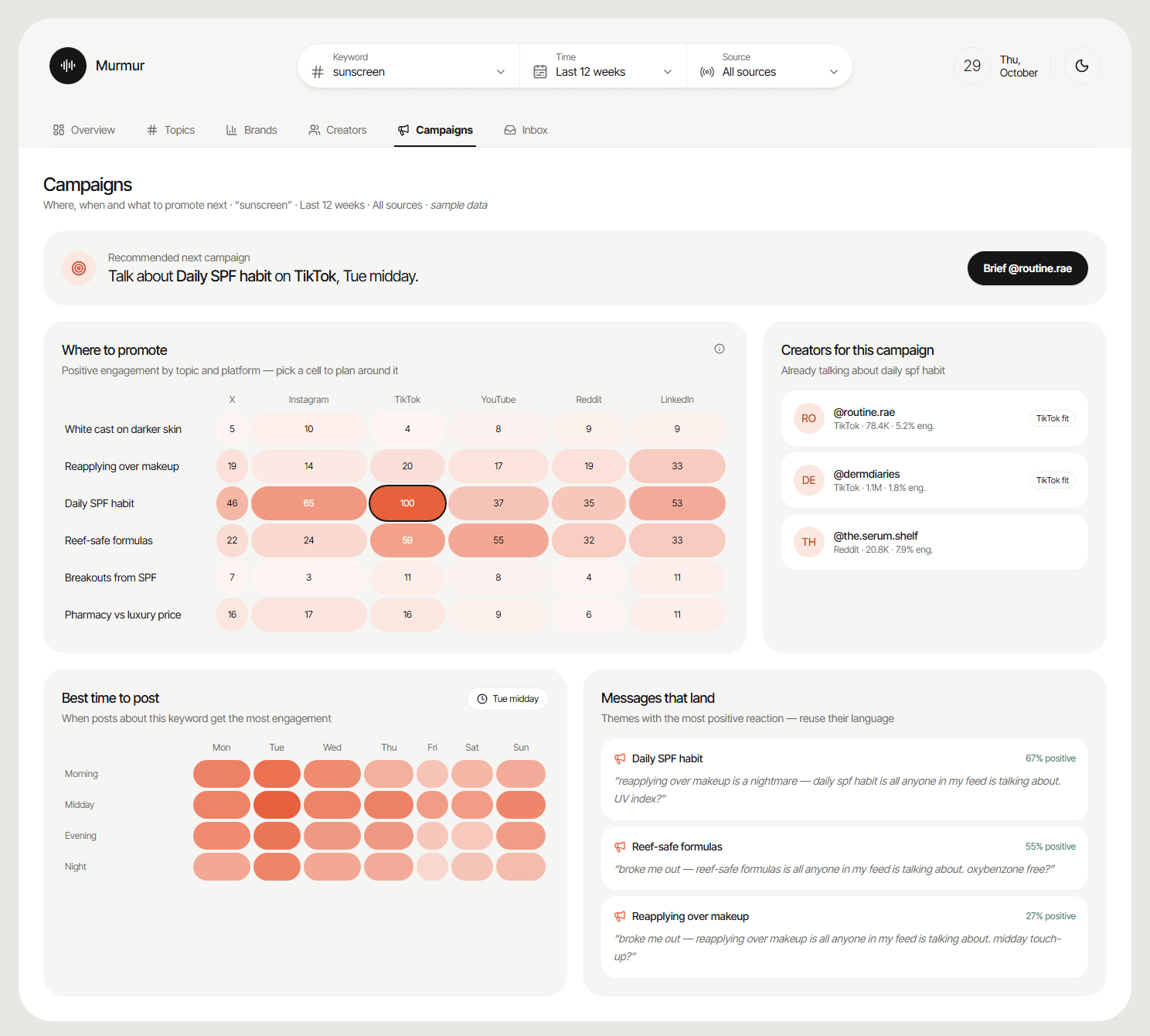Click the hashtag icon in the keyword field

318,72
